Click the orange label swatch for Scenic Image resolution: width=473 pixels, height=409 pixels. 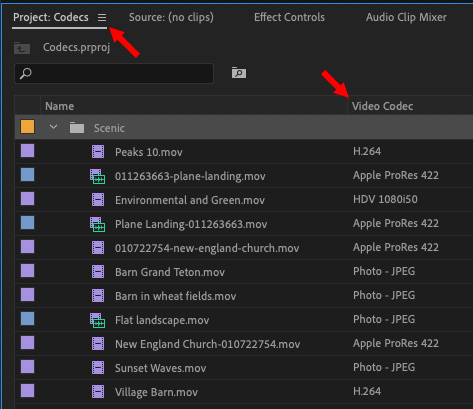coord(27,127)
